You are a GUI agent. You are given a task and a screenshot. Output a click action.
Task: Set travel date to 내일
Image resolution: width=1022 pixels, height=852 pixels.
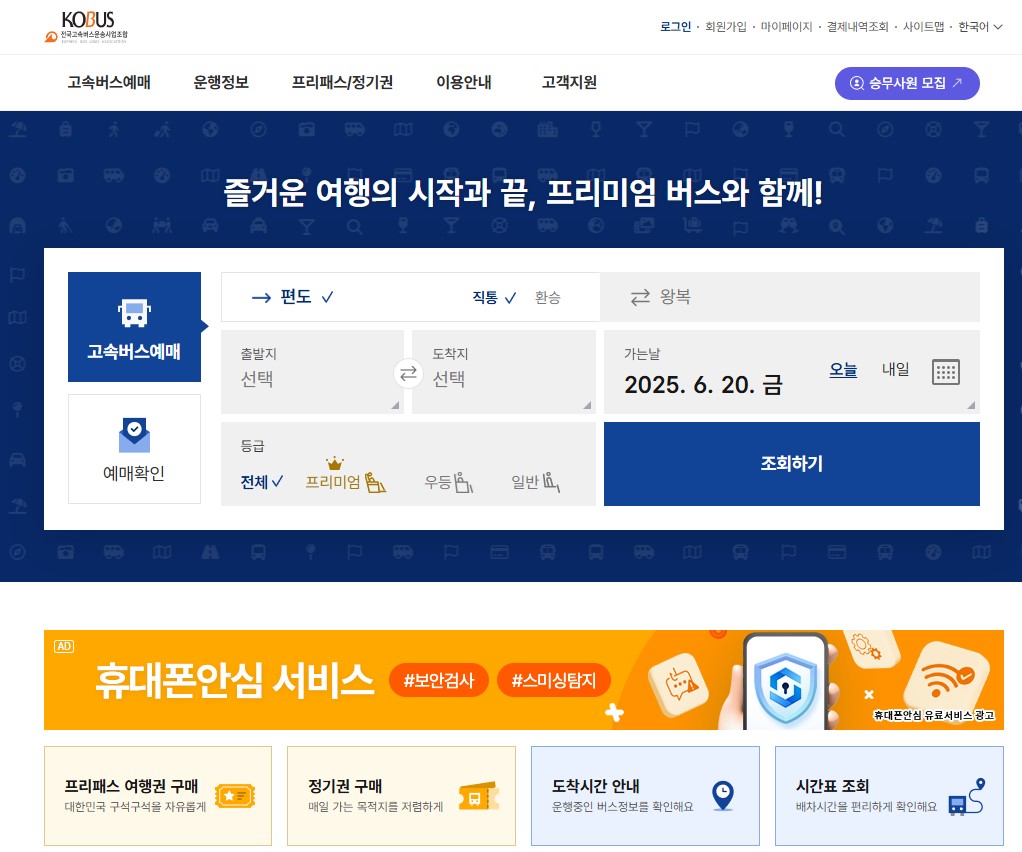pyautogui.click(x=896, y=369)
